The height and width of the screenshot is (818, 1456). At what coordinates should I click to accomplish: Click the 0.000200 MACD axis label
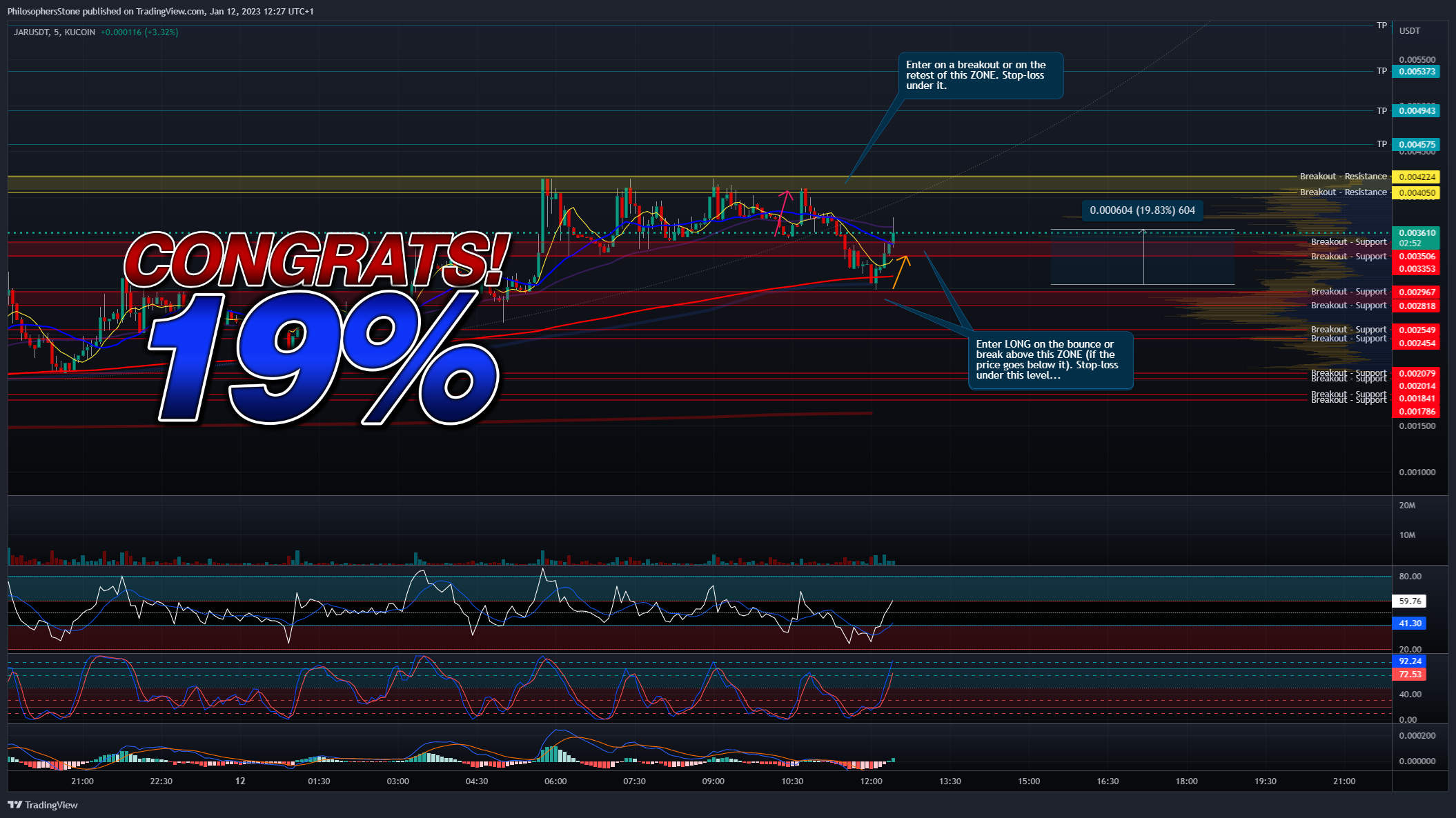click(x=1417, y=736)
